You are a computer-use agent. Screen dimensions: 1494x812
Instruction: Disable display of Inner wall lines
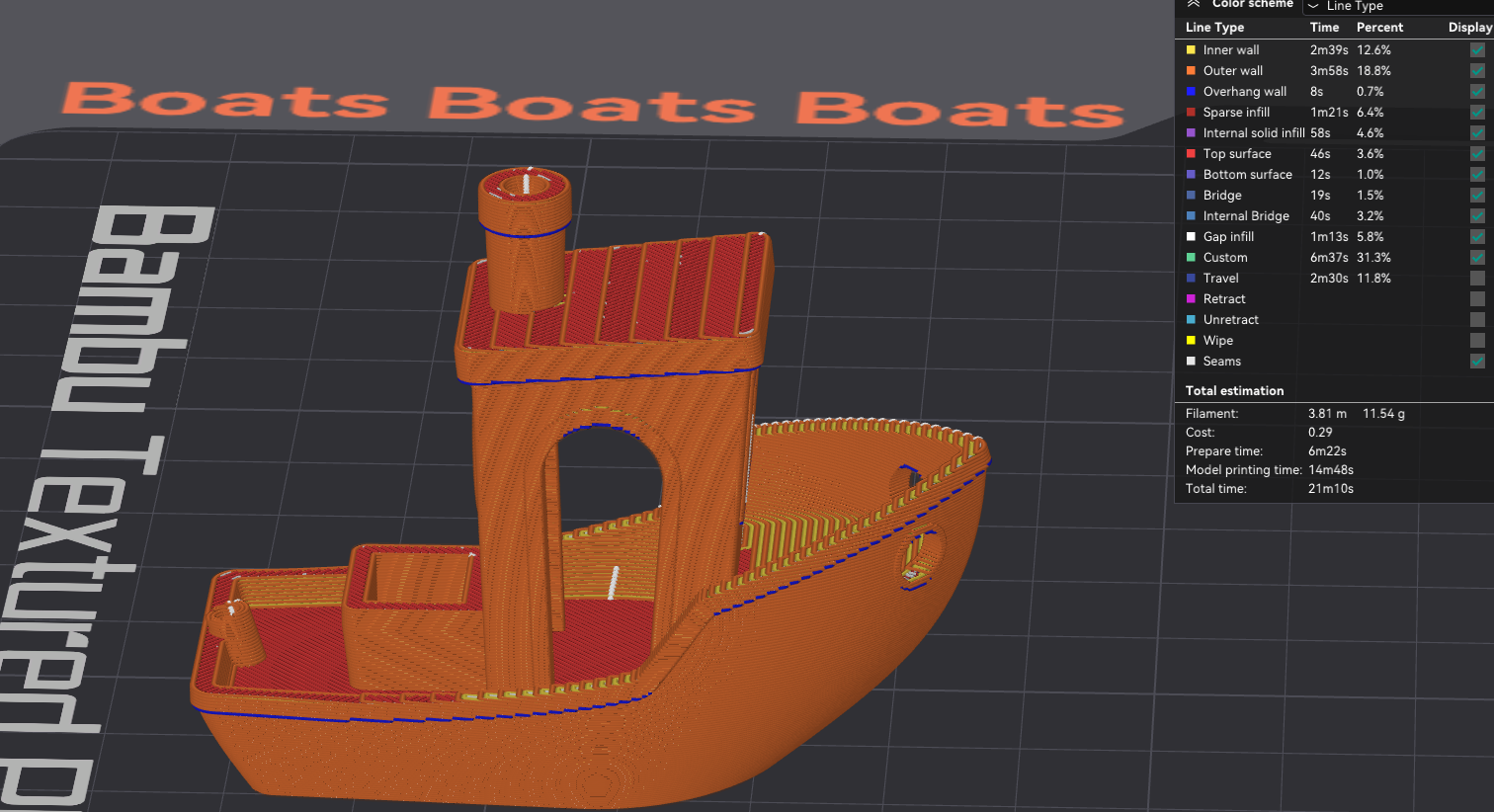(x=1476, y=50)
